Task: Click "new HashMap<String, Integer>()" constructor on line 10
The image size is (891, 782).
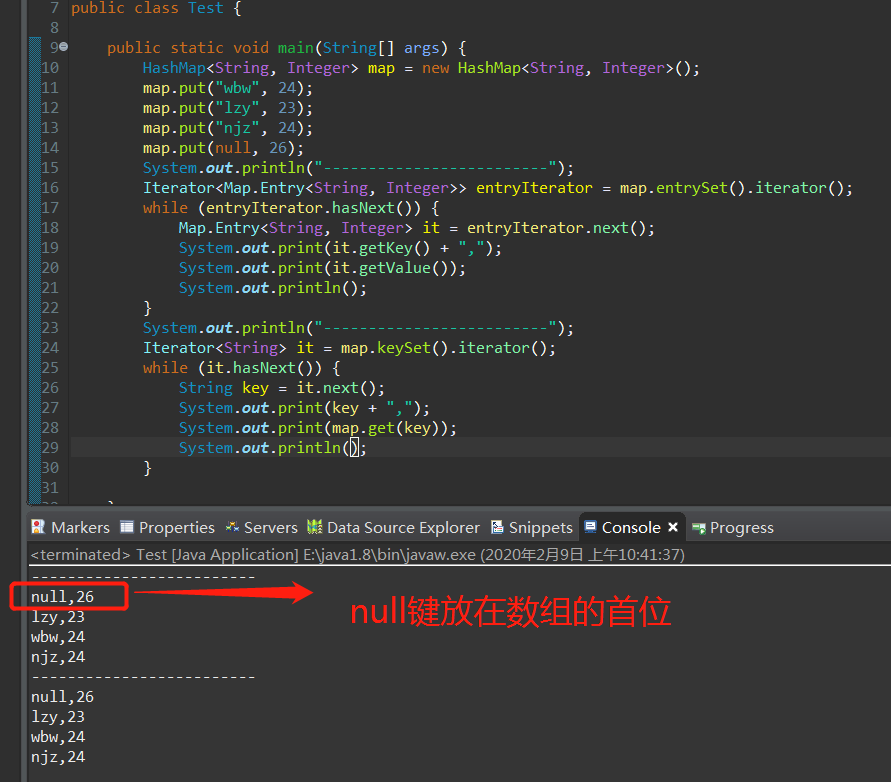Action: (x=556, y=68)
